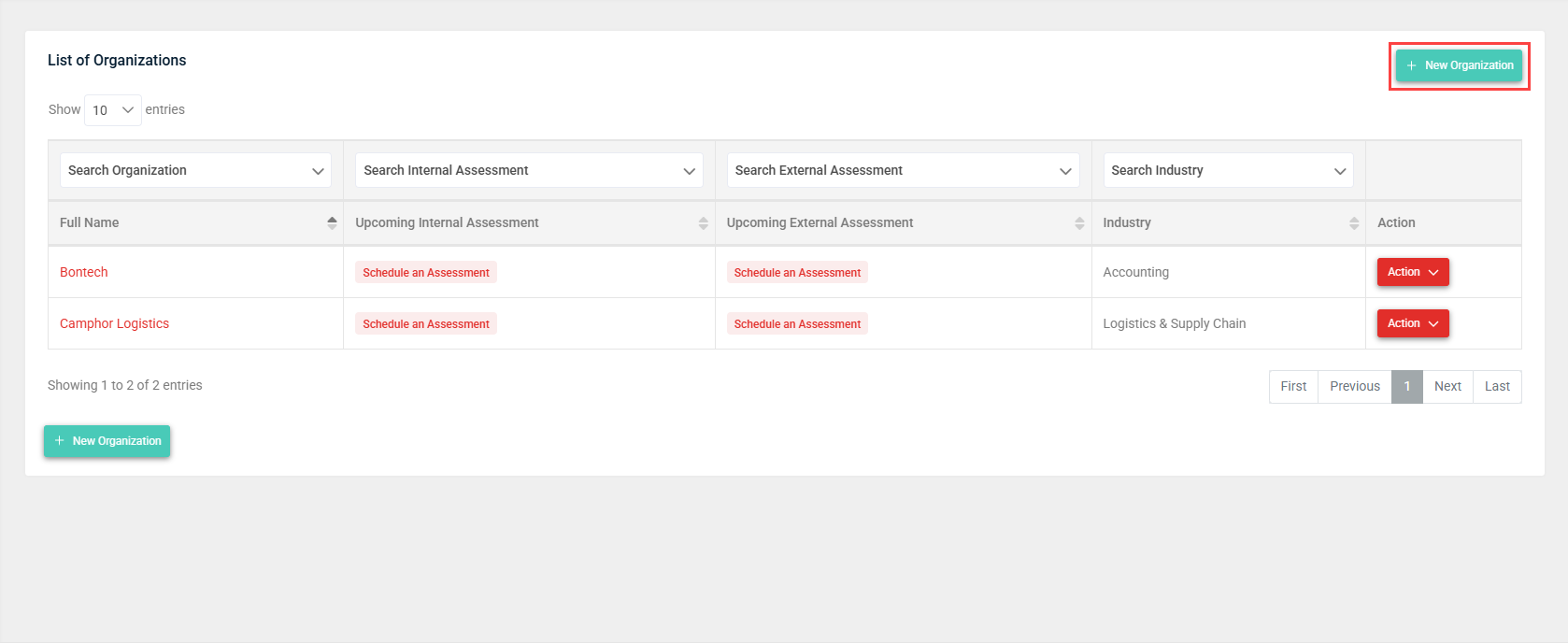Go to the Next page
Viewport: 1568px width, 643px height.
(x=1447, y=386)
